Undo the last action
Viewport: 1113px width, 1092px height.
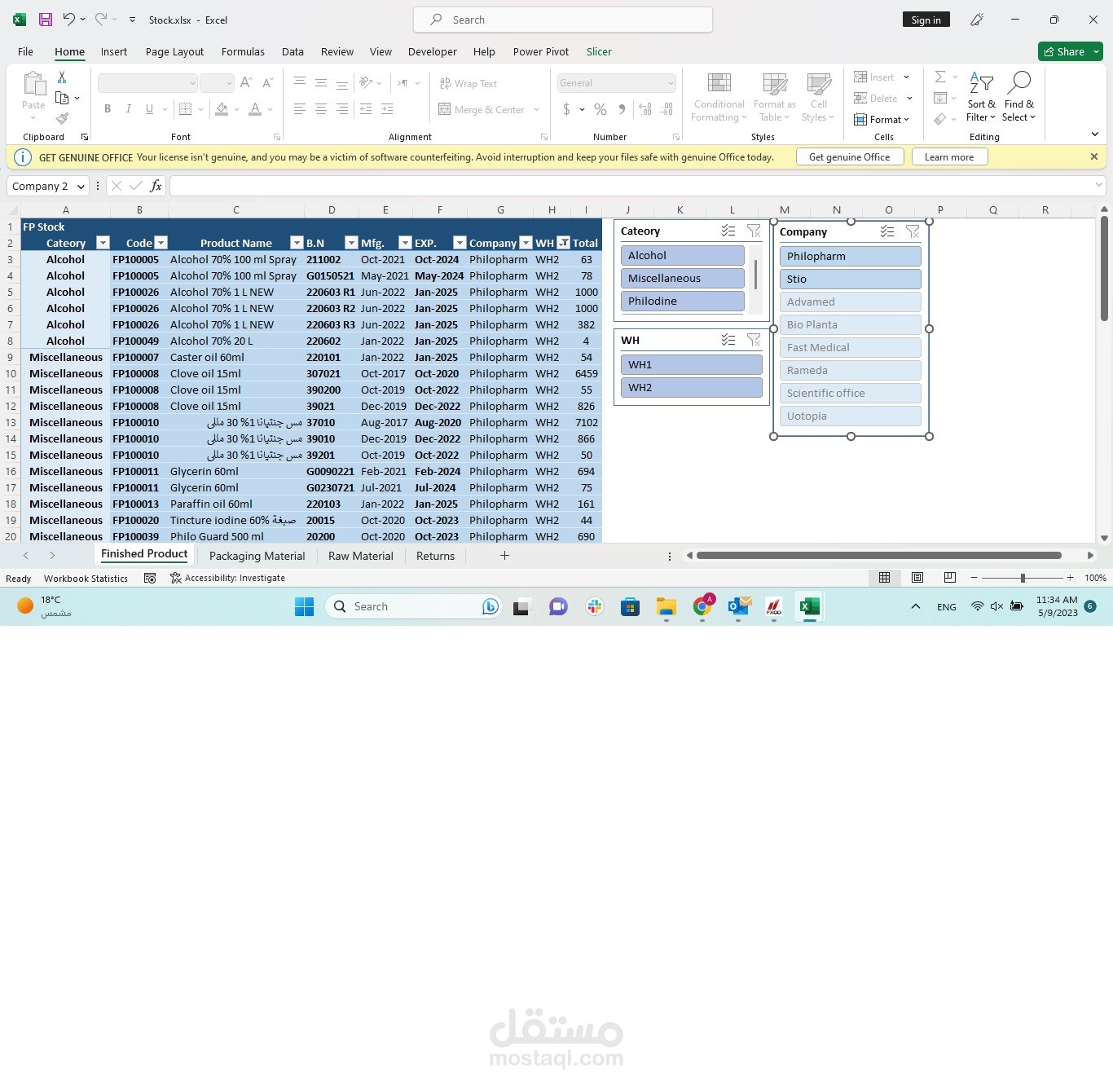(69, 20)
